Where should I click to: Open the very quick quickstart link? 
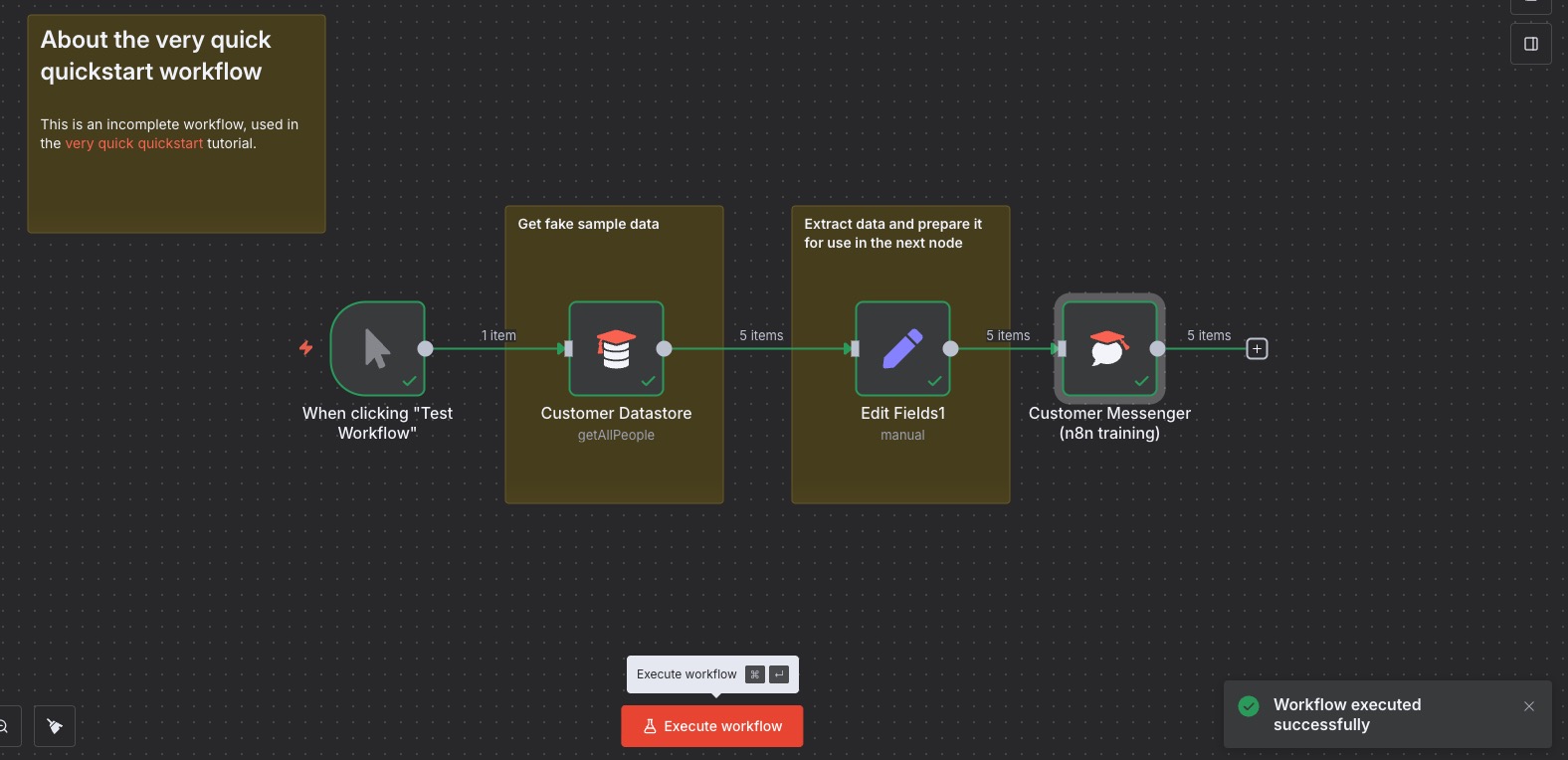pos(133,143)
